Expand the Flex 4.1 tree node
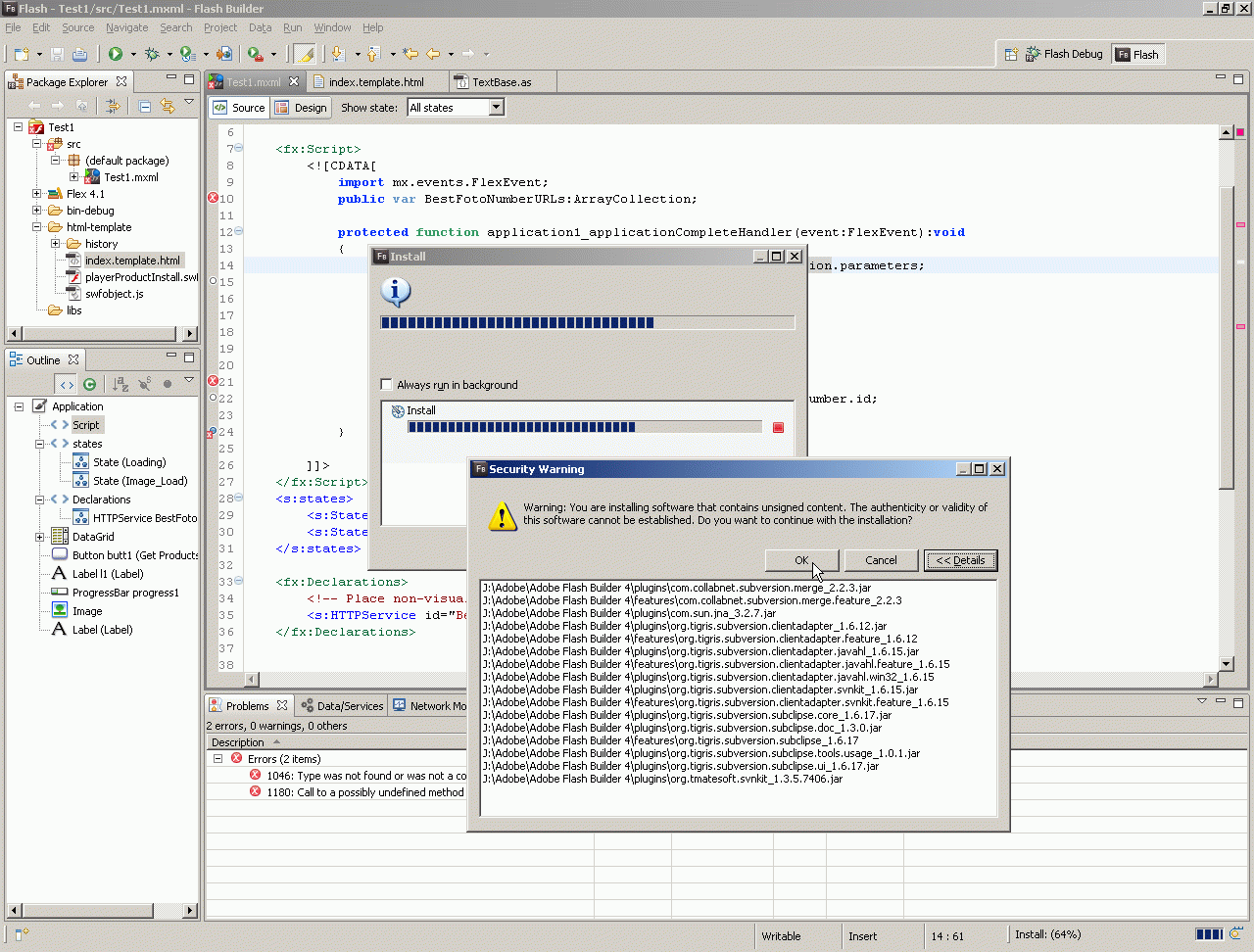Image resolution: width=1254 pixels, height=952 pixels. [x=37, y=194]
